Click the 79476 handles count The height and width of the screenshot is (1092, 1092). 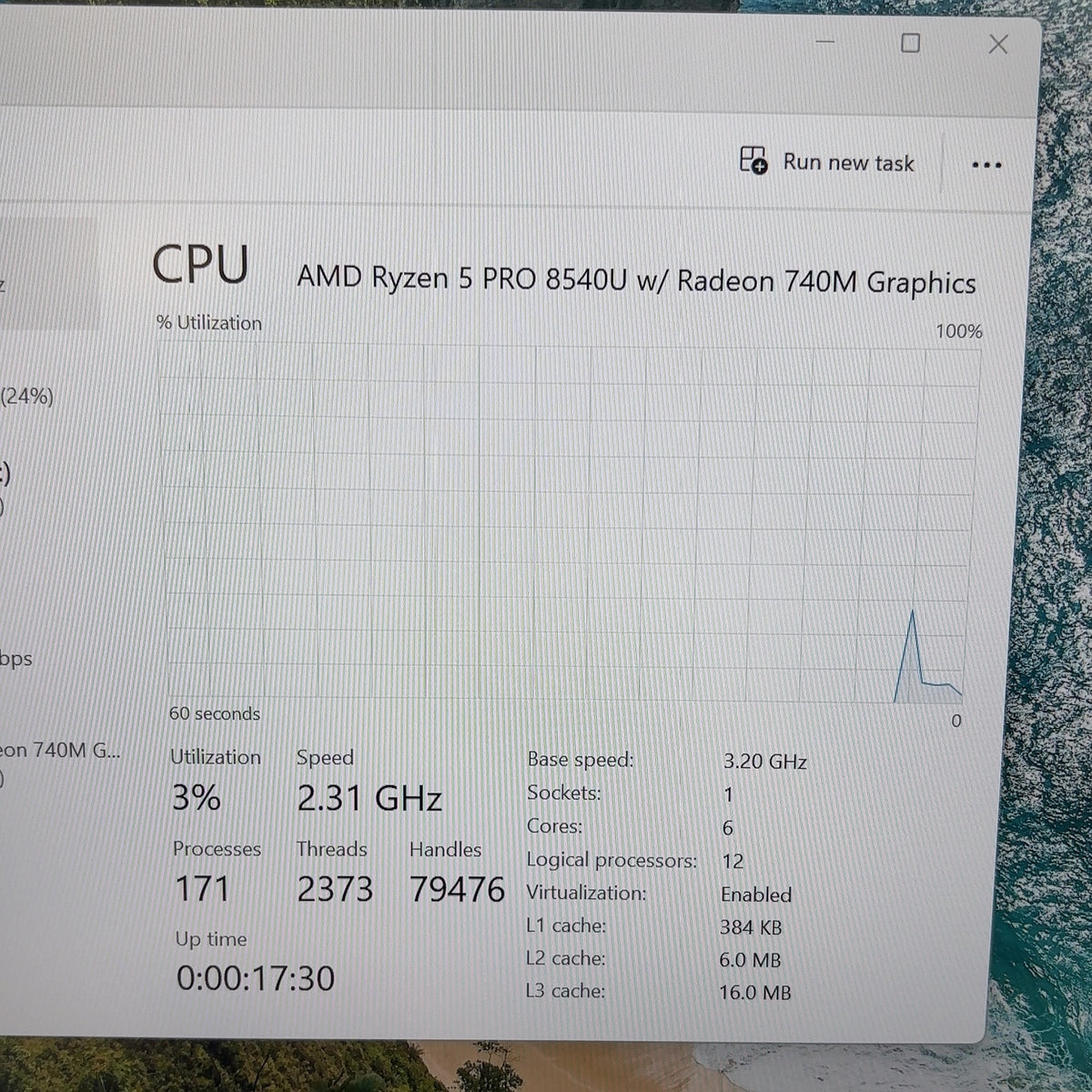457,889
